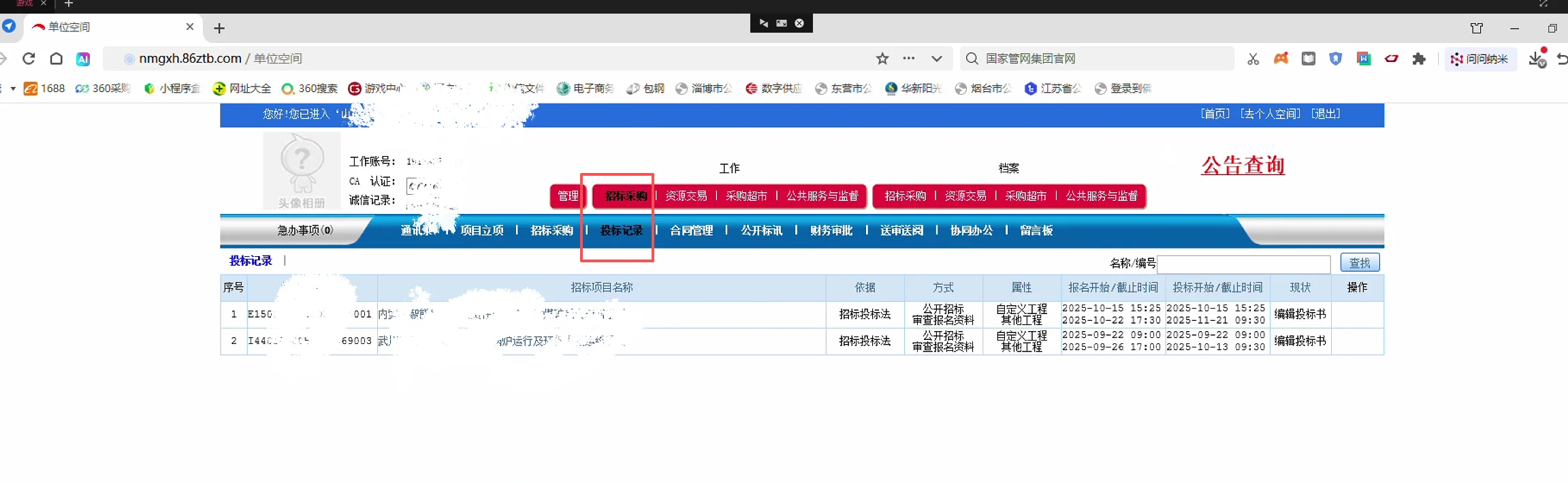Open the browser home page icon

[57, 59]
